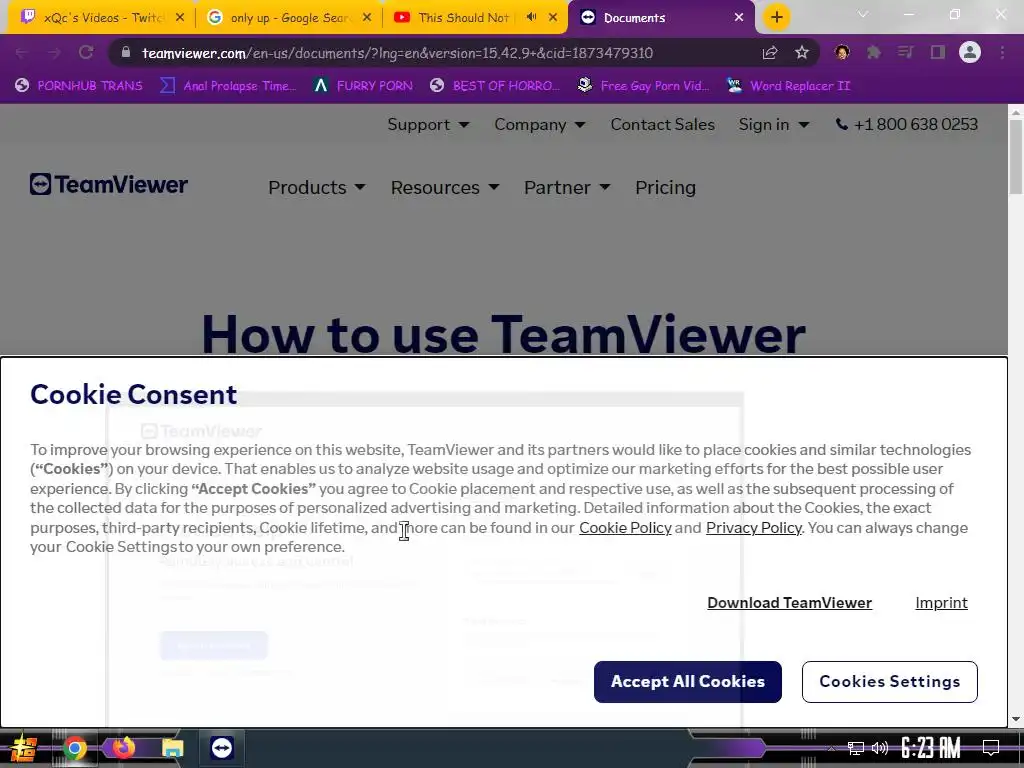Image resolution: width=1024 pixels, height=768 pixels.
Task: Launch Firefox from the taskbar
Action: (123, 748)
